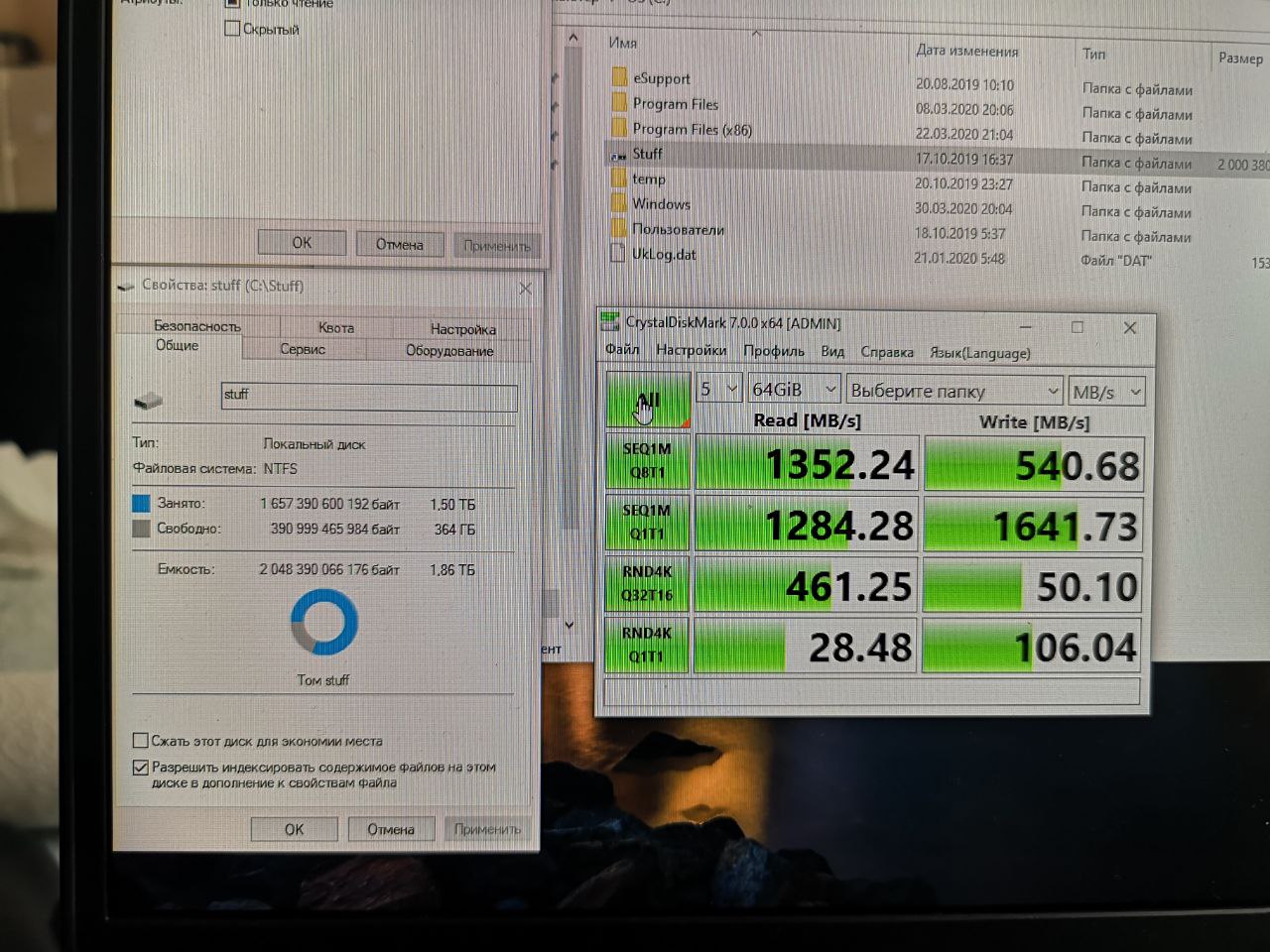The width and height of the screenshot is (1270, 952).
Task: Open the MB/s unit dropdown
Action: [x=1107, y=392]
